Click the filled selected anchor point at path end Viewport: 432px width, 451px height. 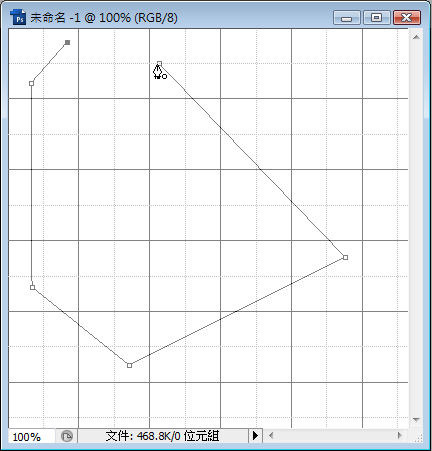67,42
